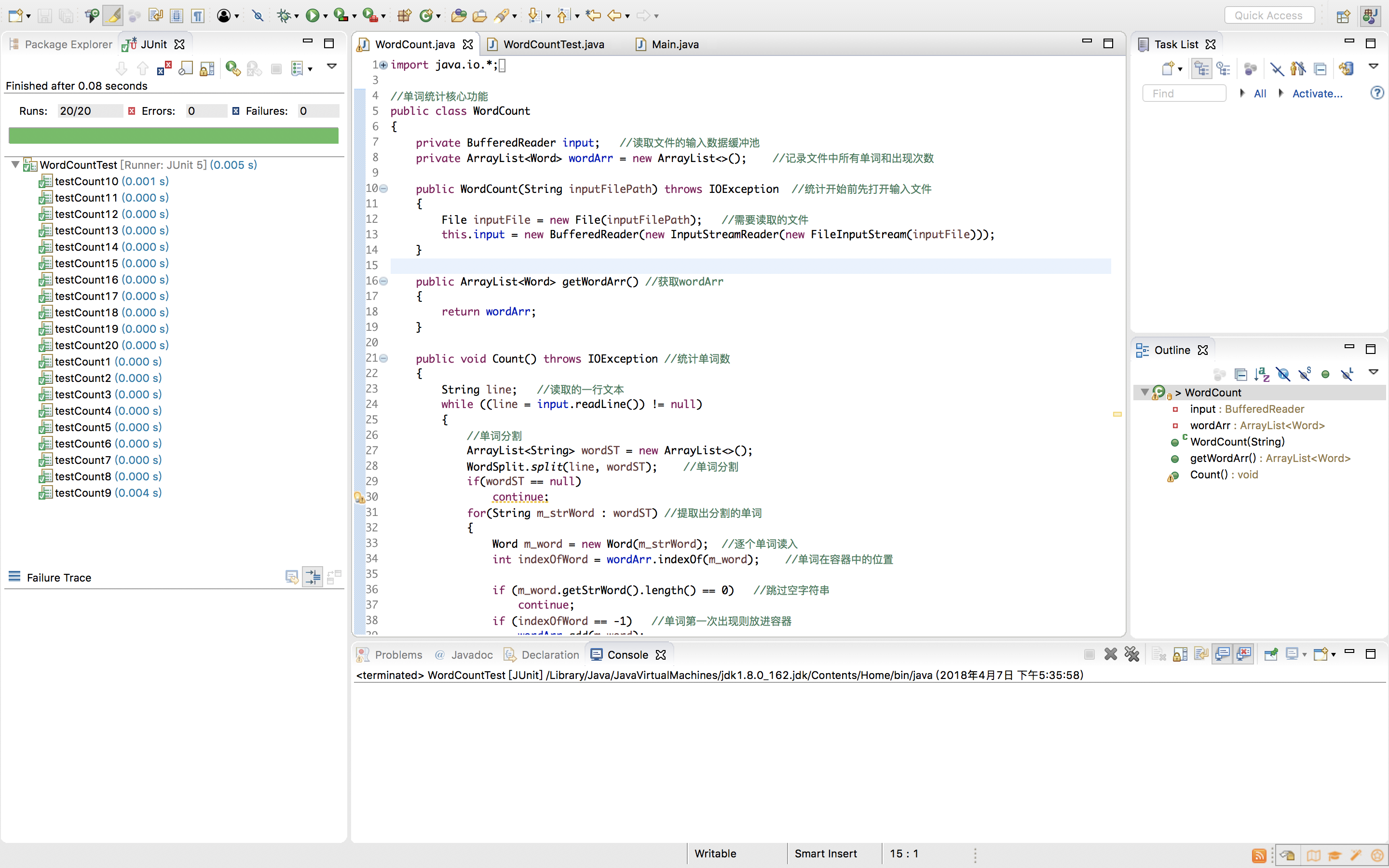Select testCount9 in the JUnit results
Screen dimensions: 1389x868
pos(82,492)
